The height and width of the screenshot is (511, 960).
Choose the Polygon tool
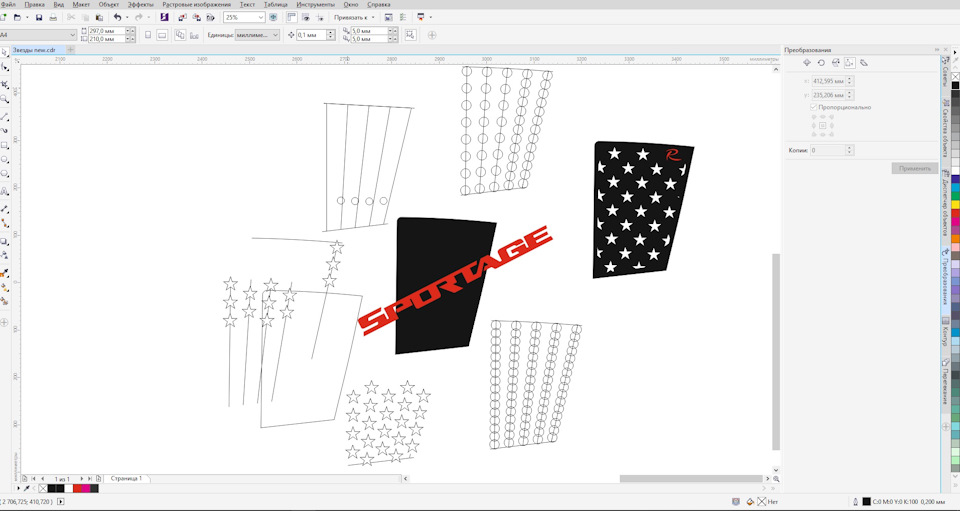coord(4,174)
